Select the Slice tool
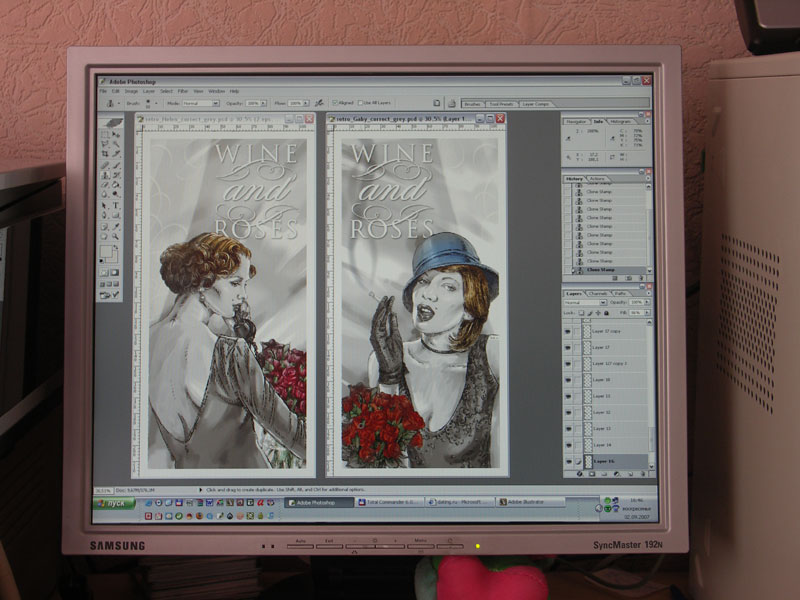Screen dimensions: 800x600 coord(116,154)
